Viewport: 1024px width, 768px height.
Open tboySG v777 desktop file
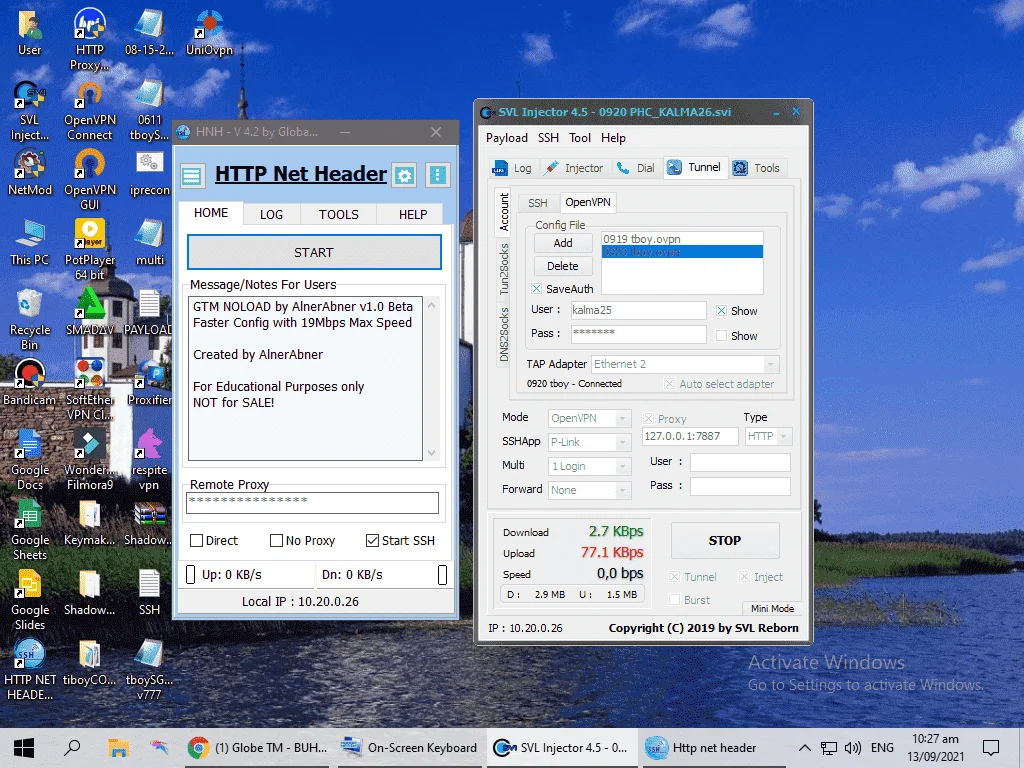pos(150,669)
